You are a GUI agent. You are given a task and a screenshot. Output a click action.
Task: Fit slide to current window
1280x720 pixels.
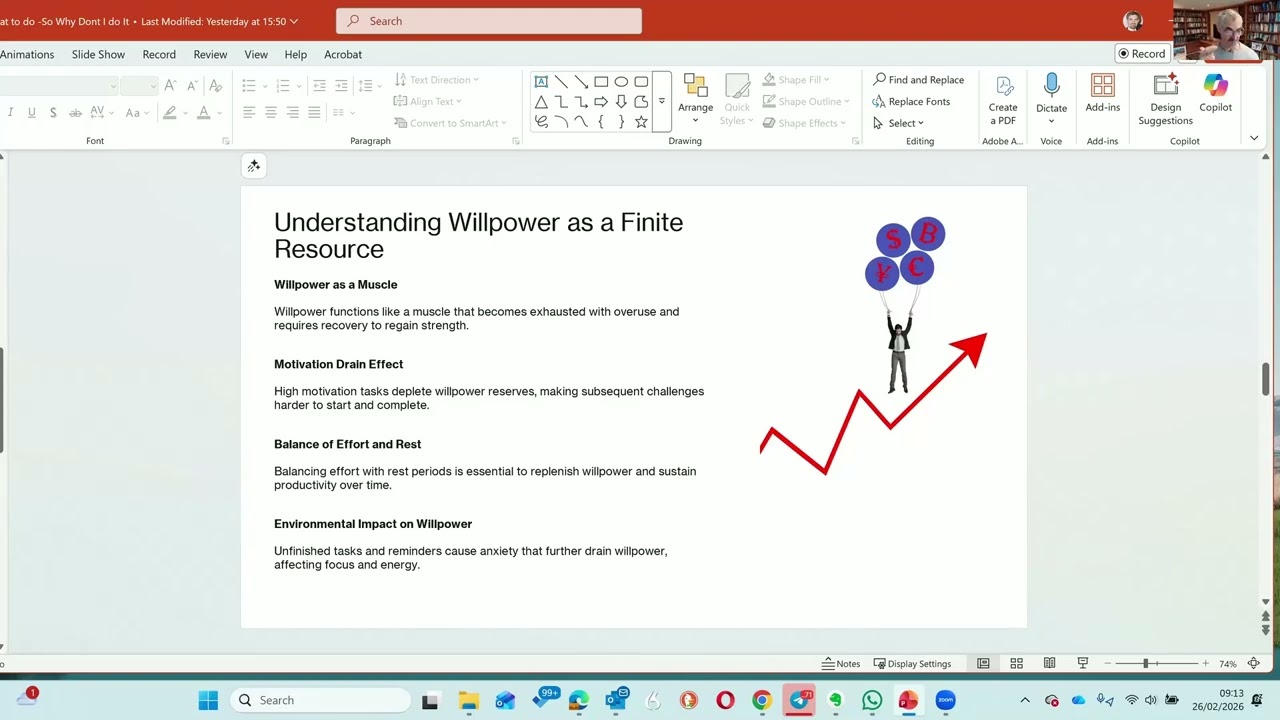(x=1253, y=663)
